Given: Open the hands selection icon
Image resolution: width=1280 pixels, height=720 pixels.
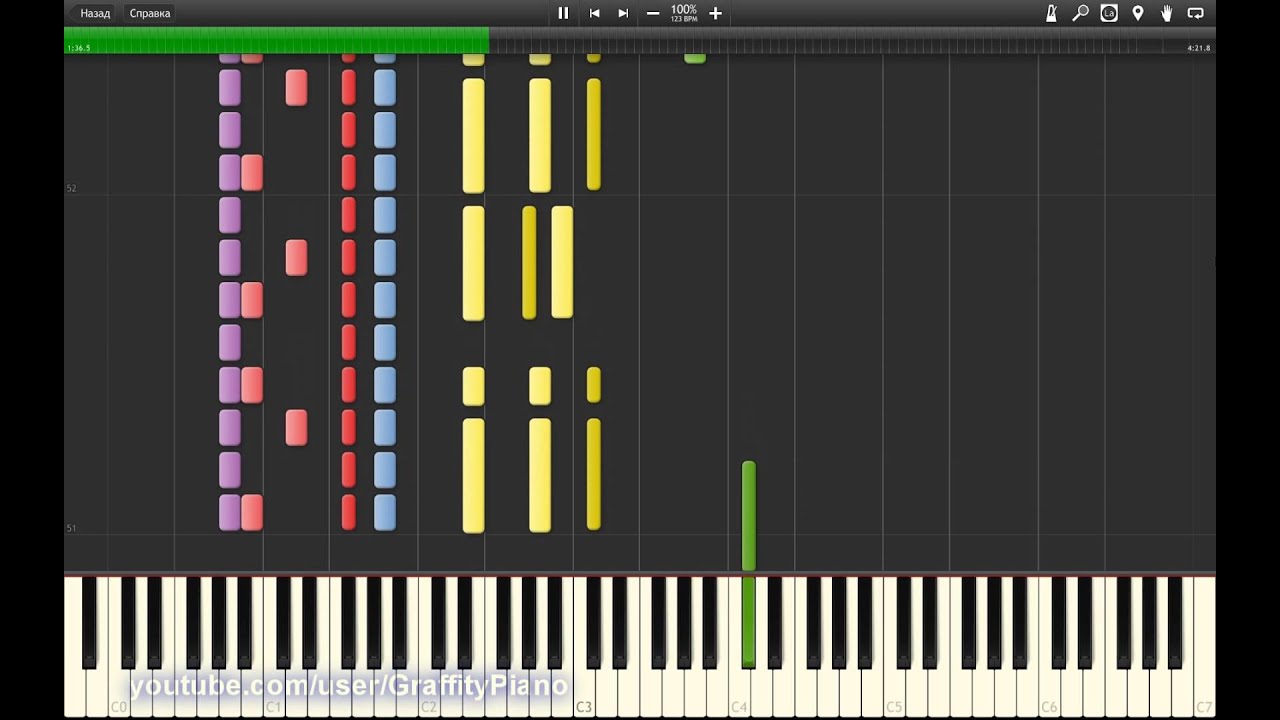Looking at the screenshot, I should click(1166, 13).
